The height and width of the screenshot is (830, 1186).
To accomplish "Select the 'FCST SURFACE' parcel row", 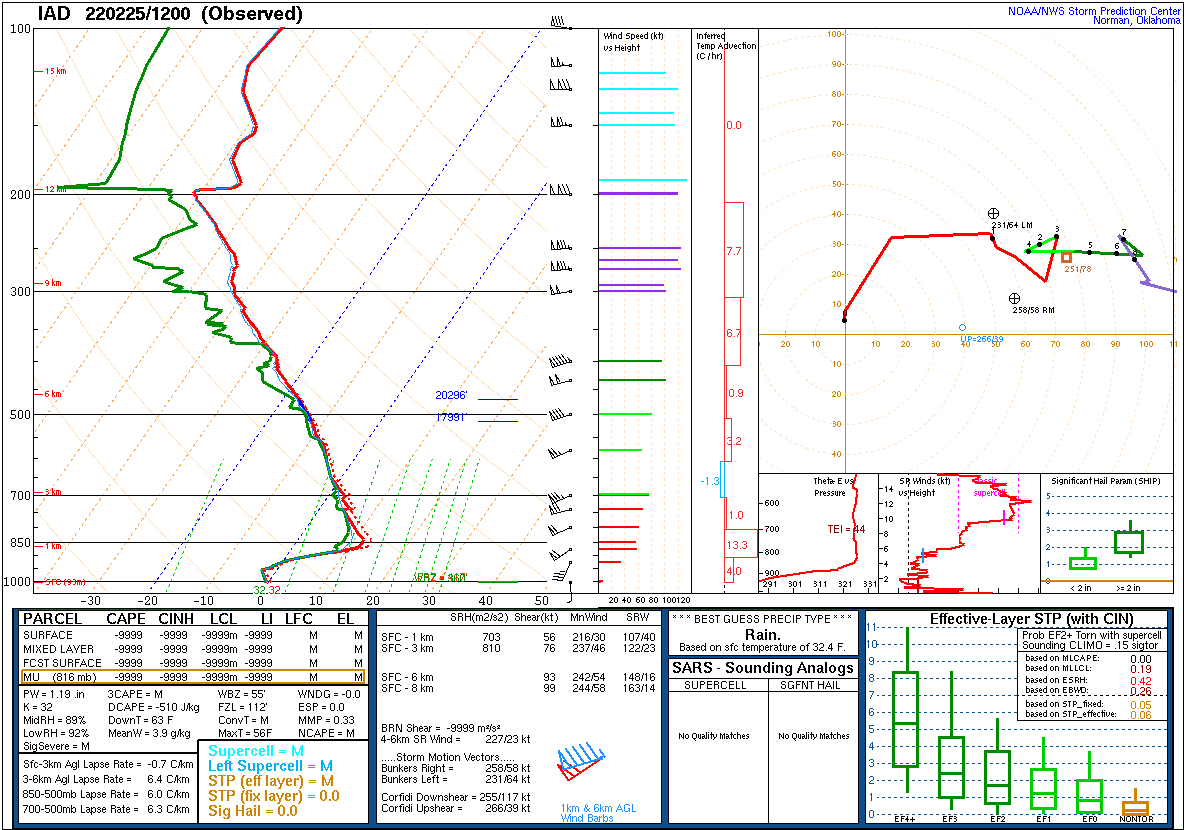I will click(x=193, y=663).
